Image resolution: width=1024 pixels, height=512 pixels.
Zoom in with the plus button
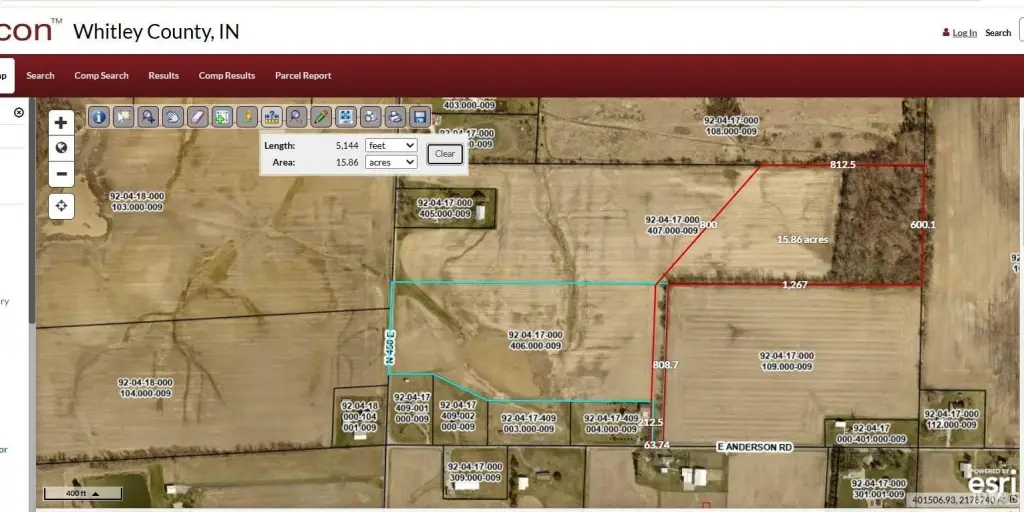pyautogui.click(x=61, y=123)
